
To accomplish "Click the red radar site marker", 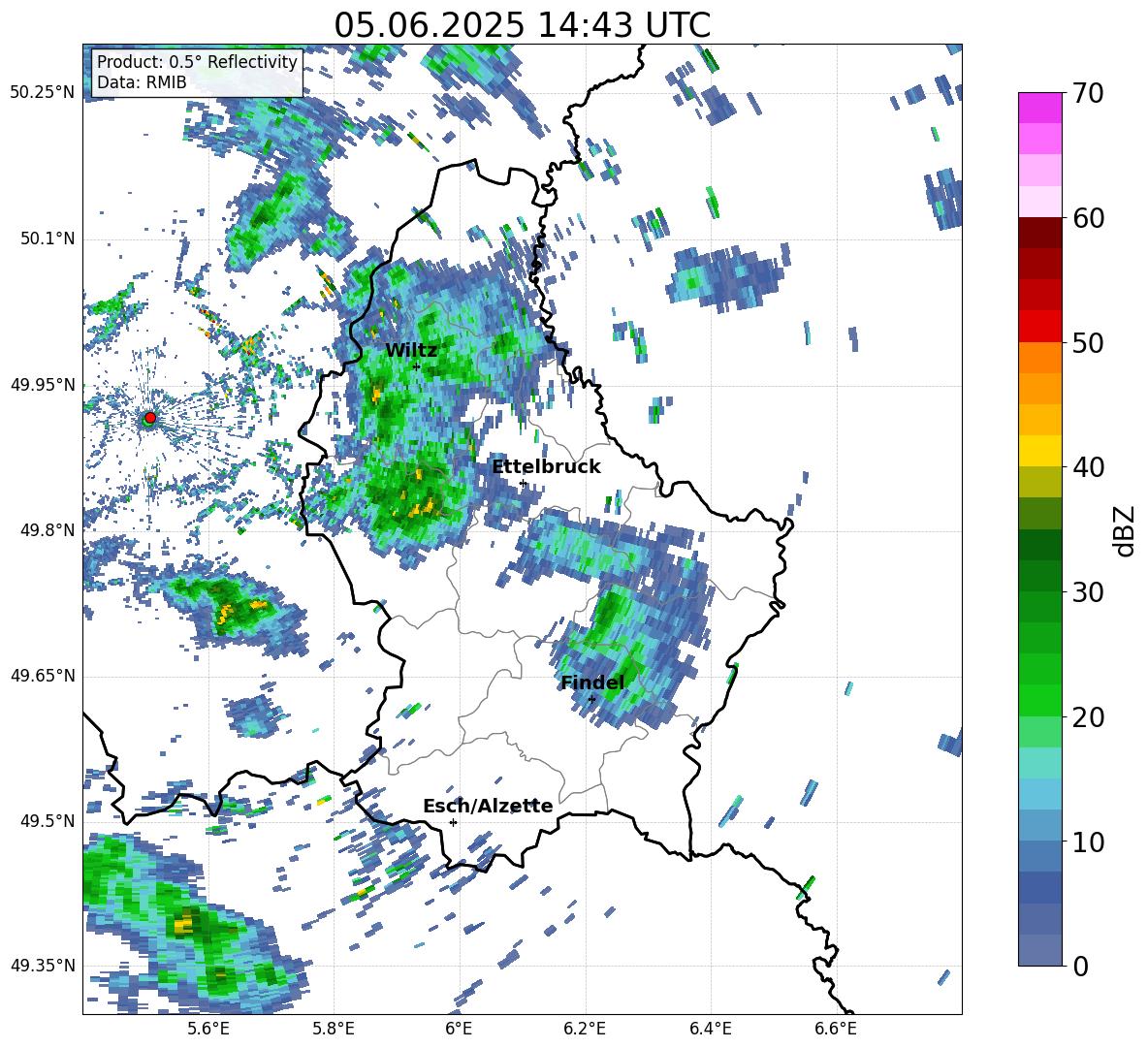I will 150,417.
